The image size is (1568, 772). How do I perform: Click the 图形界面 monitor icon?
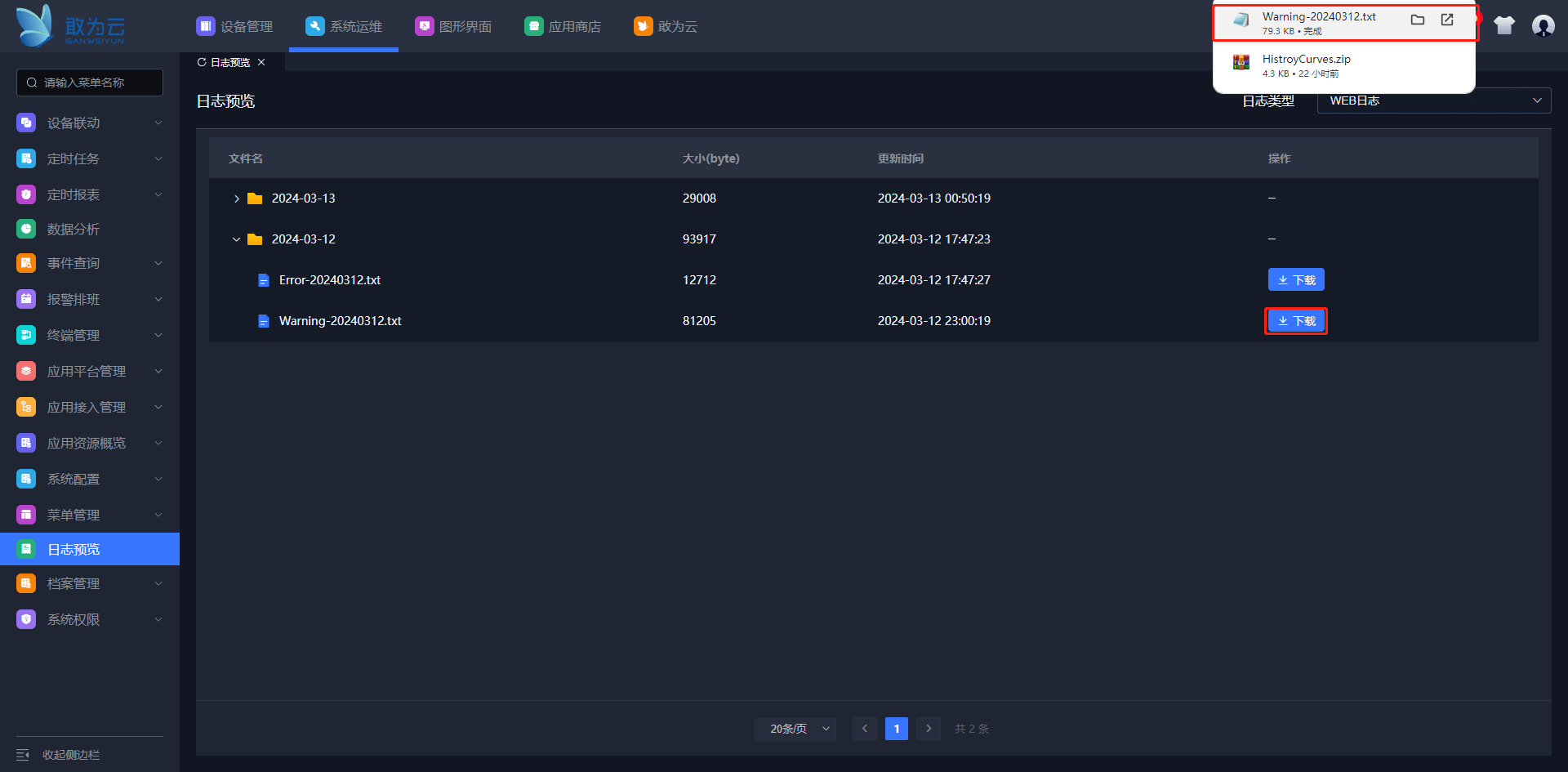[424, 26]
